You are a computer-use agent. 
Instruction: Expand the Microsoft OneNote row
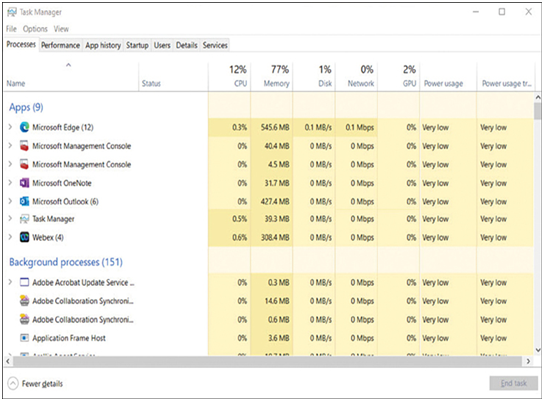point(10,183)
